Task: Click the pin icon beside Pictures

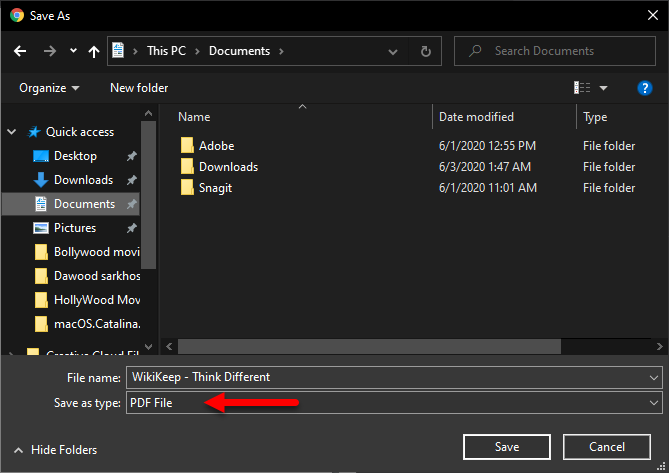Action: click(131, 228)
